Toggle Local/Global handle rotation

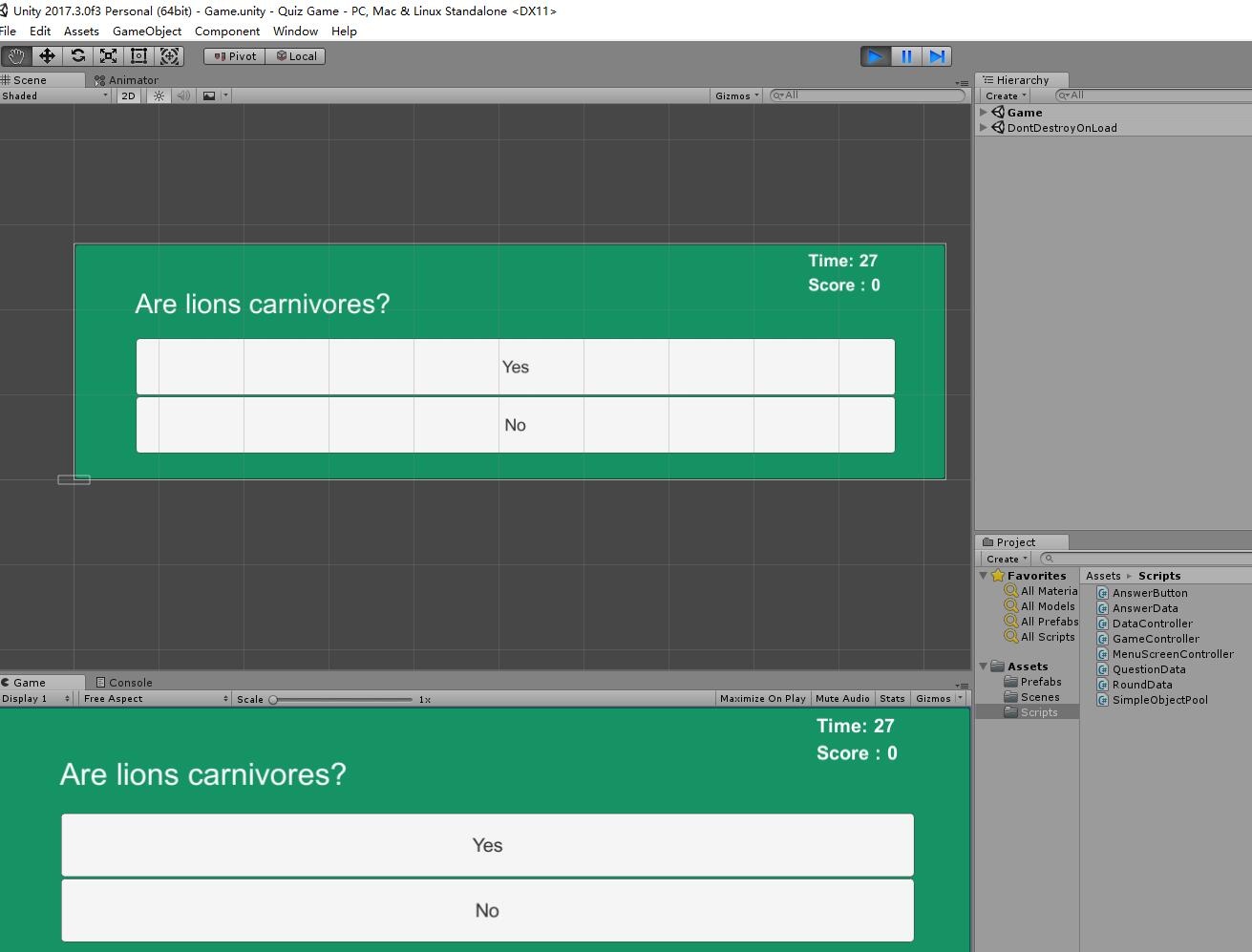296,56
